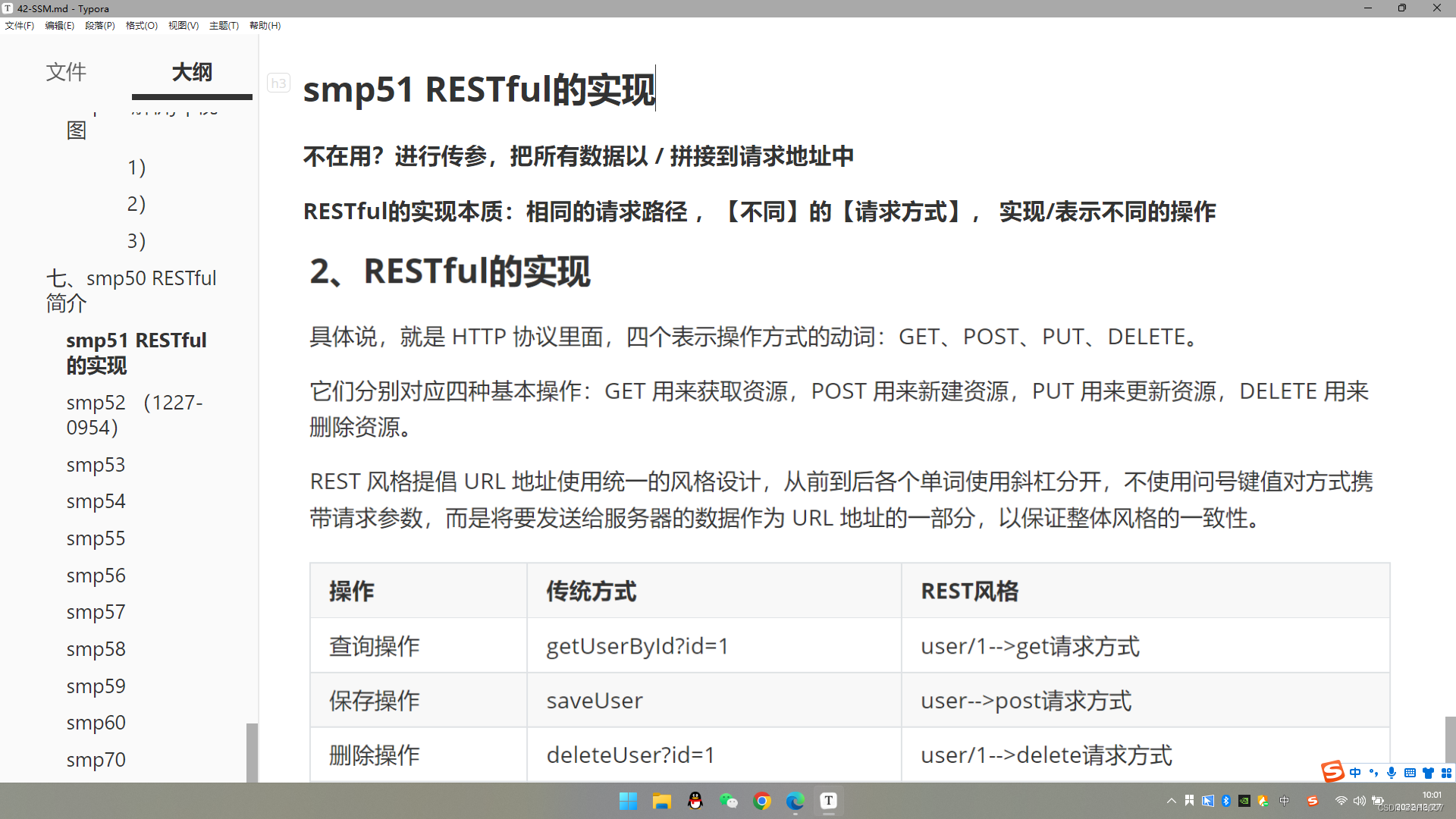Open the Sogou input S icon in the tray
The width and height of the screenshot is (1456, 819).
[x=1312, y=800]
